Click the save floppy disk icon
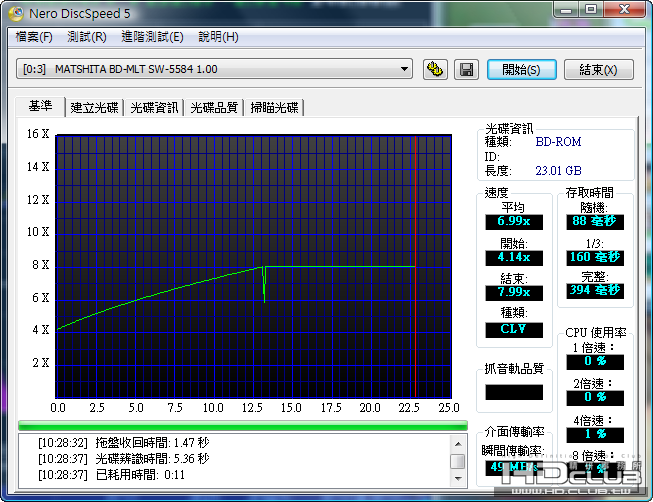Screen dimensions: 653x502 point(466,69)
